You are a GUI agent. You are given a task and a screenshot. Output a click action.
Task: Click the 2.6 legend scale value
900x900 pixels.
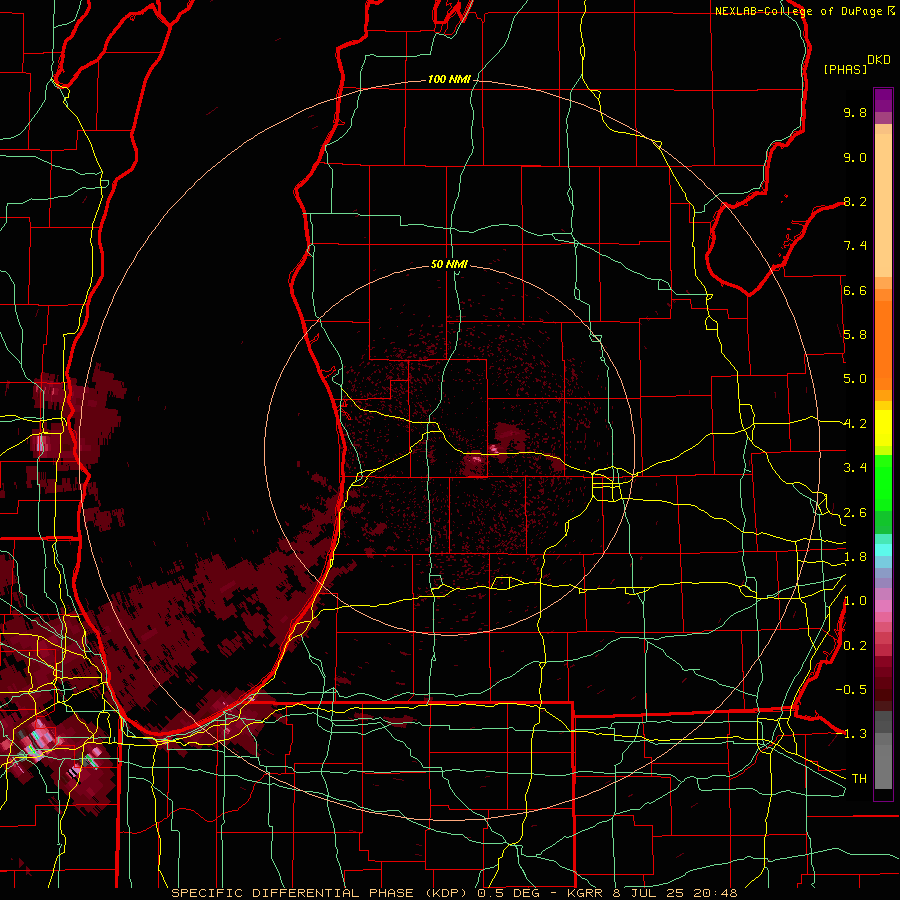pos(855,513)
